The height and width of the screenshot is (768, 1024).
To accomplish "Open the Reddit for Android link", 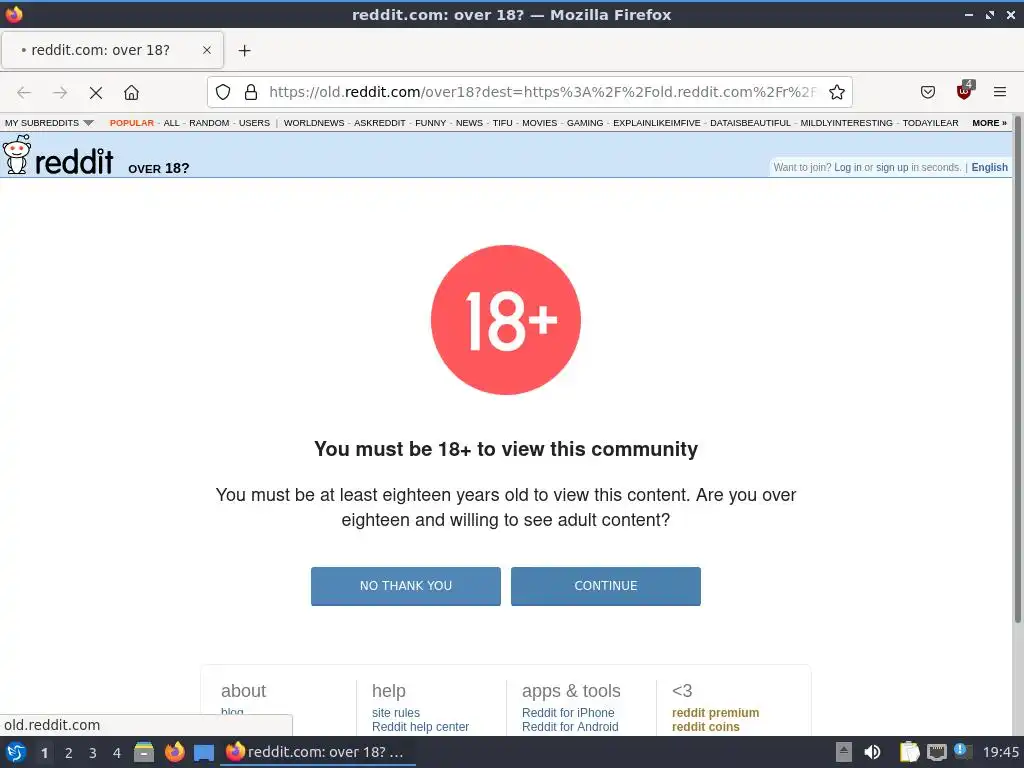I will coord(570,727).
